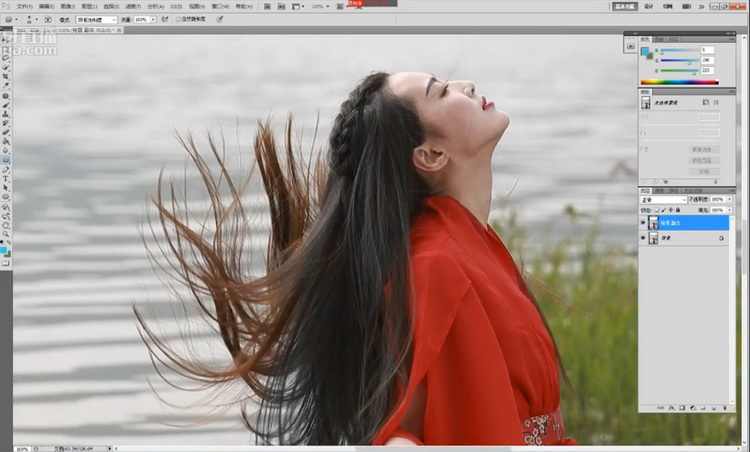
Task: Open the File menu
Action: coord(25,6)
